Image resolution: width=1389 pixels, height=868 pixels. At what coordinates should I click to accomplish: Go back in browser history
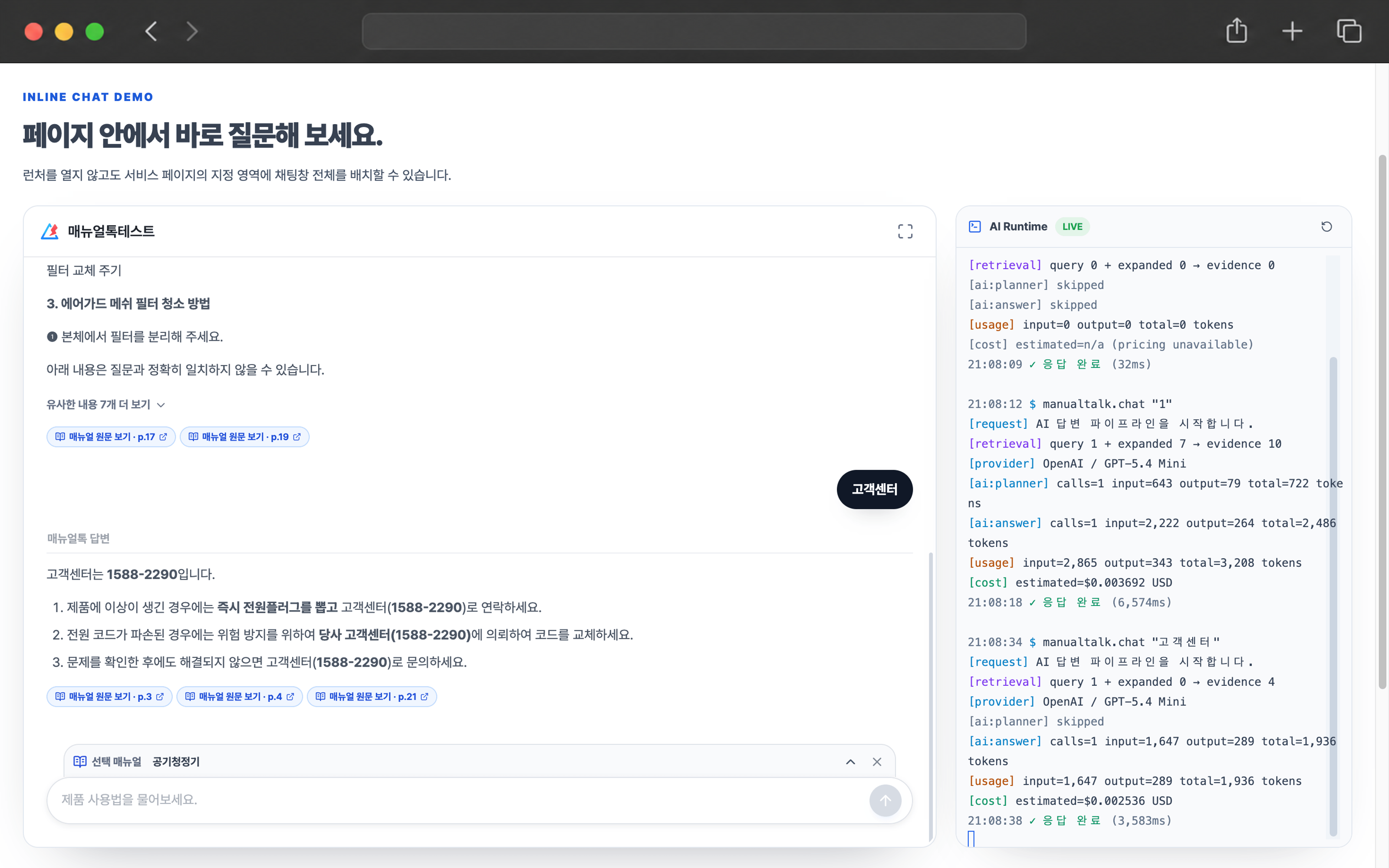151,31
